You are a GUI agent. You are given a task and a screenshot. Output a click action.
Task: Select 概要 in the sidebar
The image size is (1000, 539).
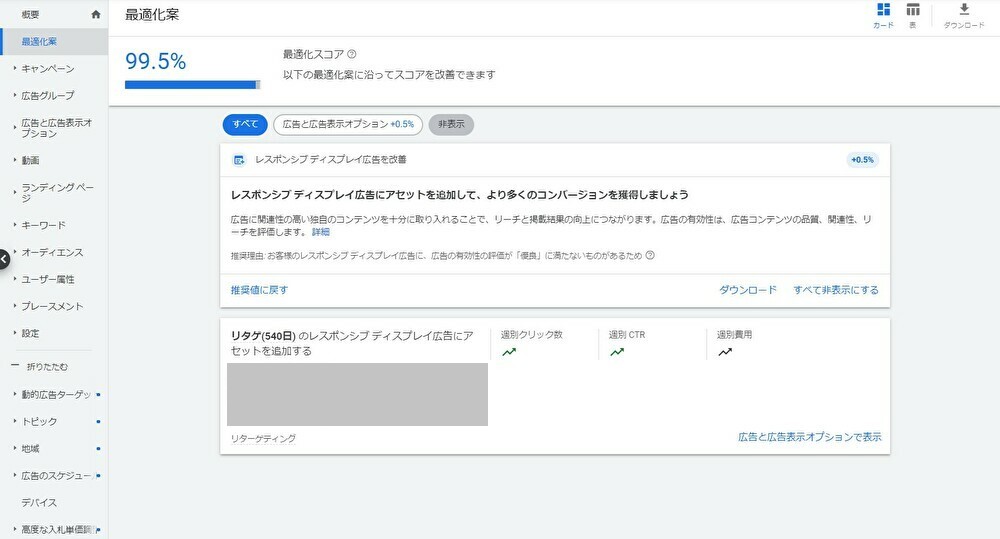(31, 14)
